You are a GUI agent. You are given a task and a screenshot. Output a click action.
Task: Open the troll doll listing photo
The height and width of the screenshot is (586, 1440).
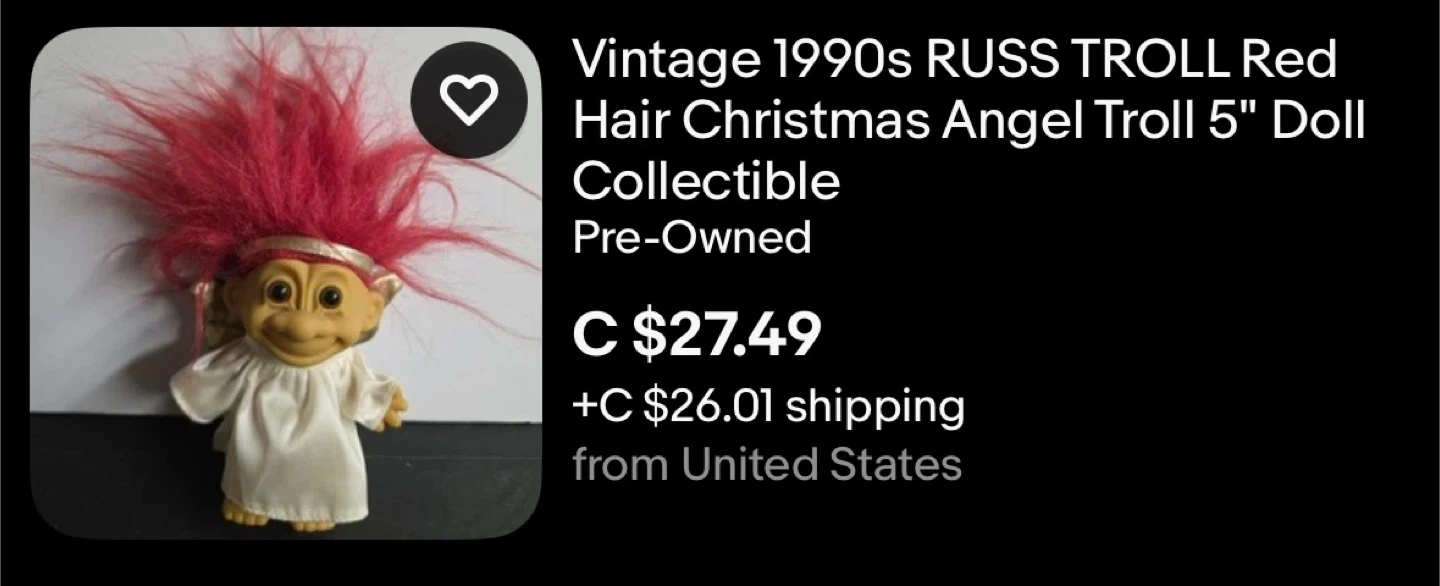pos(286,284)
